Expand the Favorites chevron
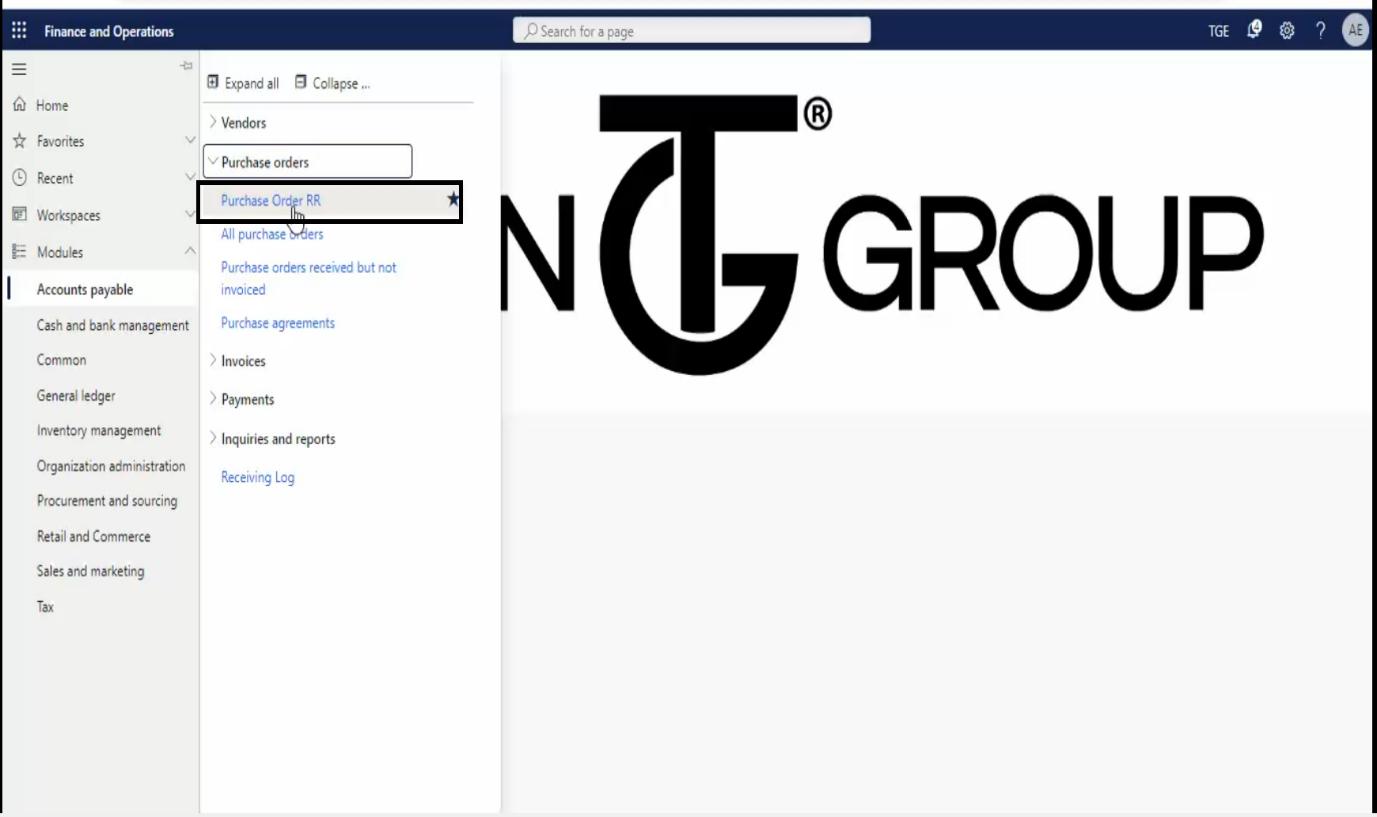The width and height of the screenshot is (1377, 817). click(x=190, y=141)
